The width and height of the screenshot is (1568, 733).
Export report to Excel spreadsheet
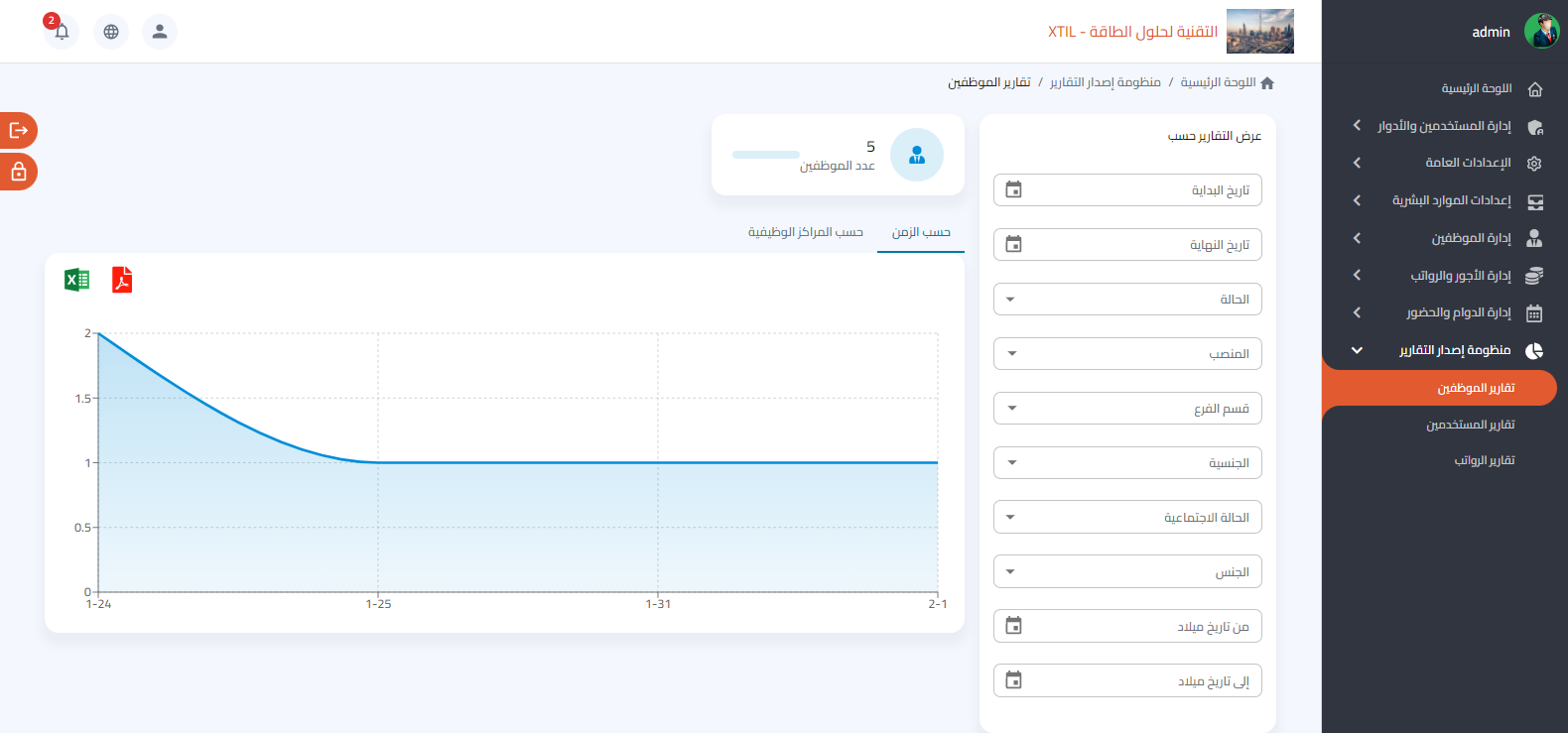click(76, 280)
